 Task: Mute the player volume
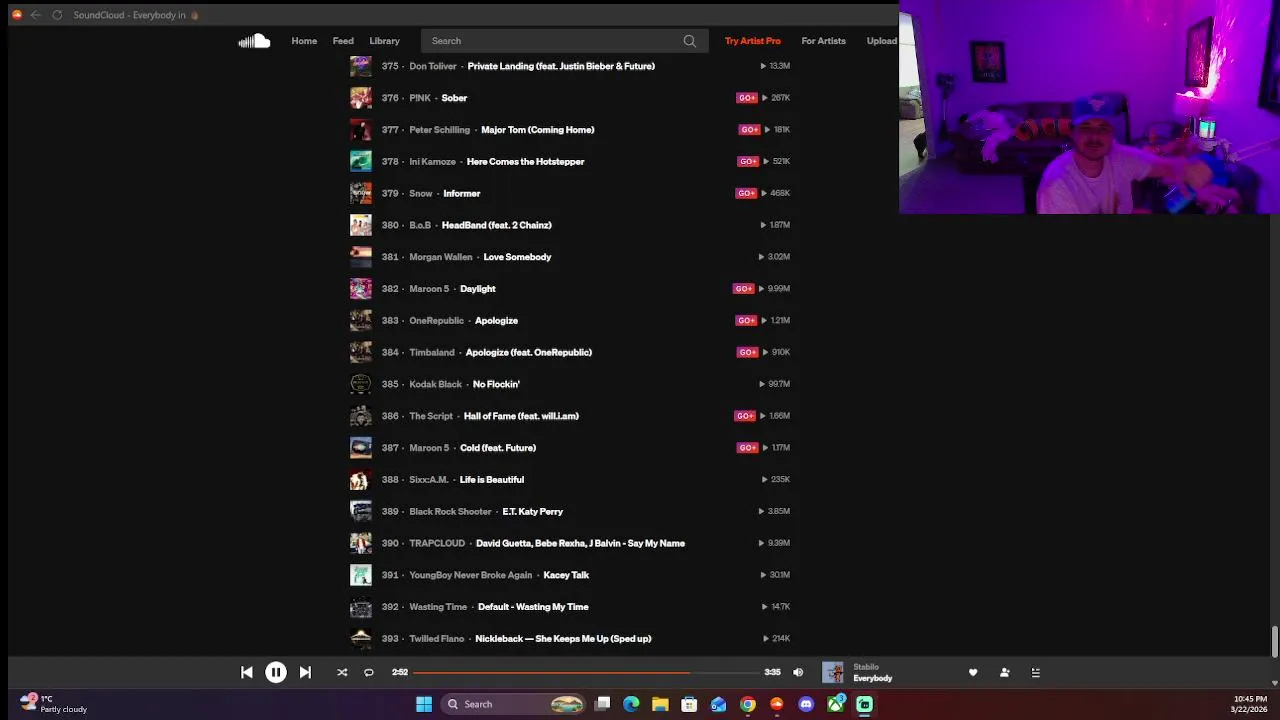click(798, 673)
